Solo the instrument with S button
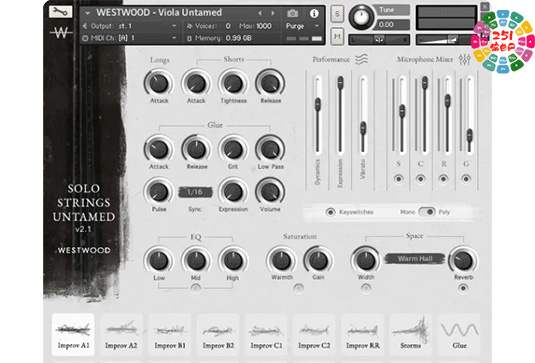Viewport: 535px width, 363px height. (337, 14)
